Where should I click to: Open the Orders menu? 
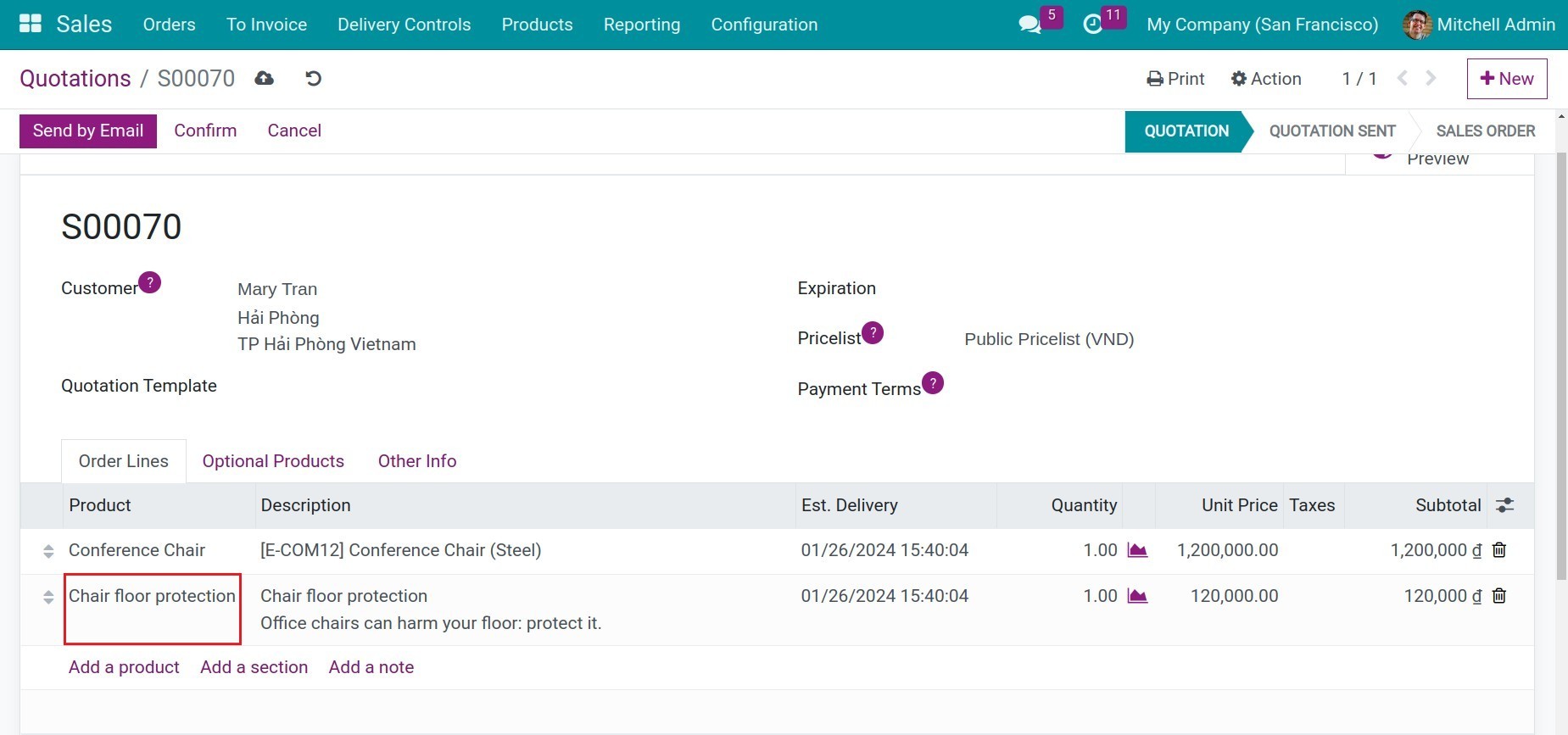click(170, 25)
